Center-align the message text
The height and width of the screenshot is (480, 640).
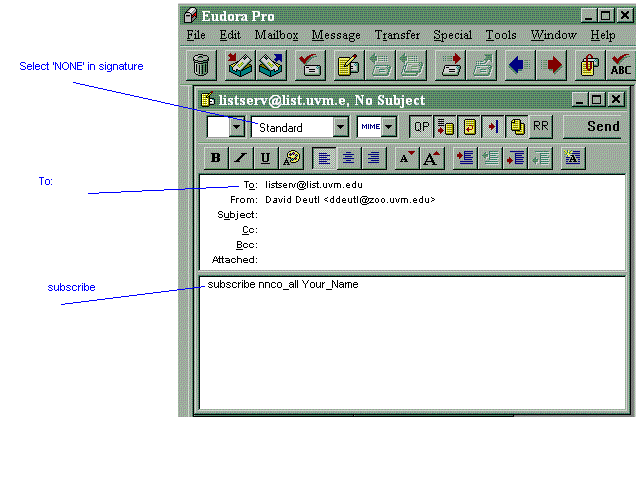click(348, 158)
